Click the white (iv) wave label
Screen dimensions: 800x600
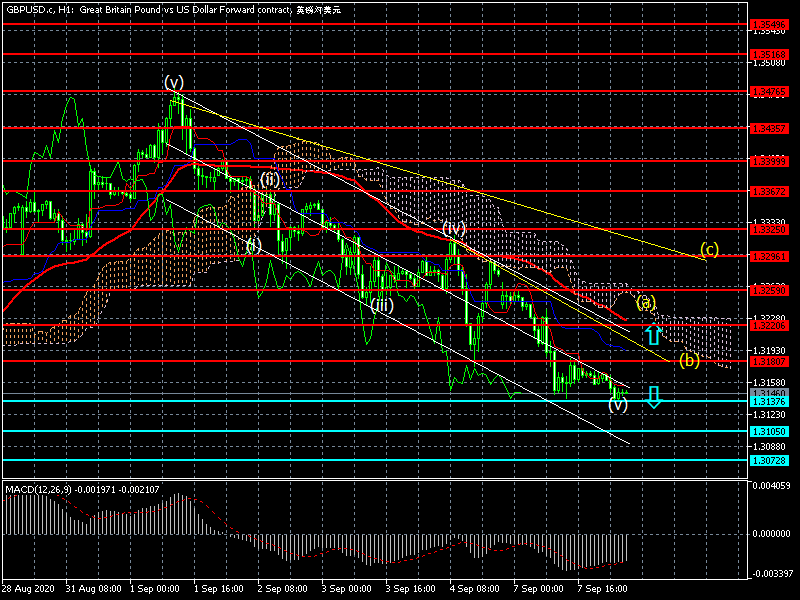[455, 229]
